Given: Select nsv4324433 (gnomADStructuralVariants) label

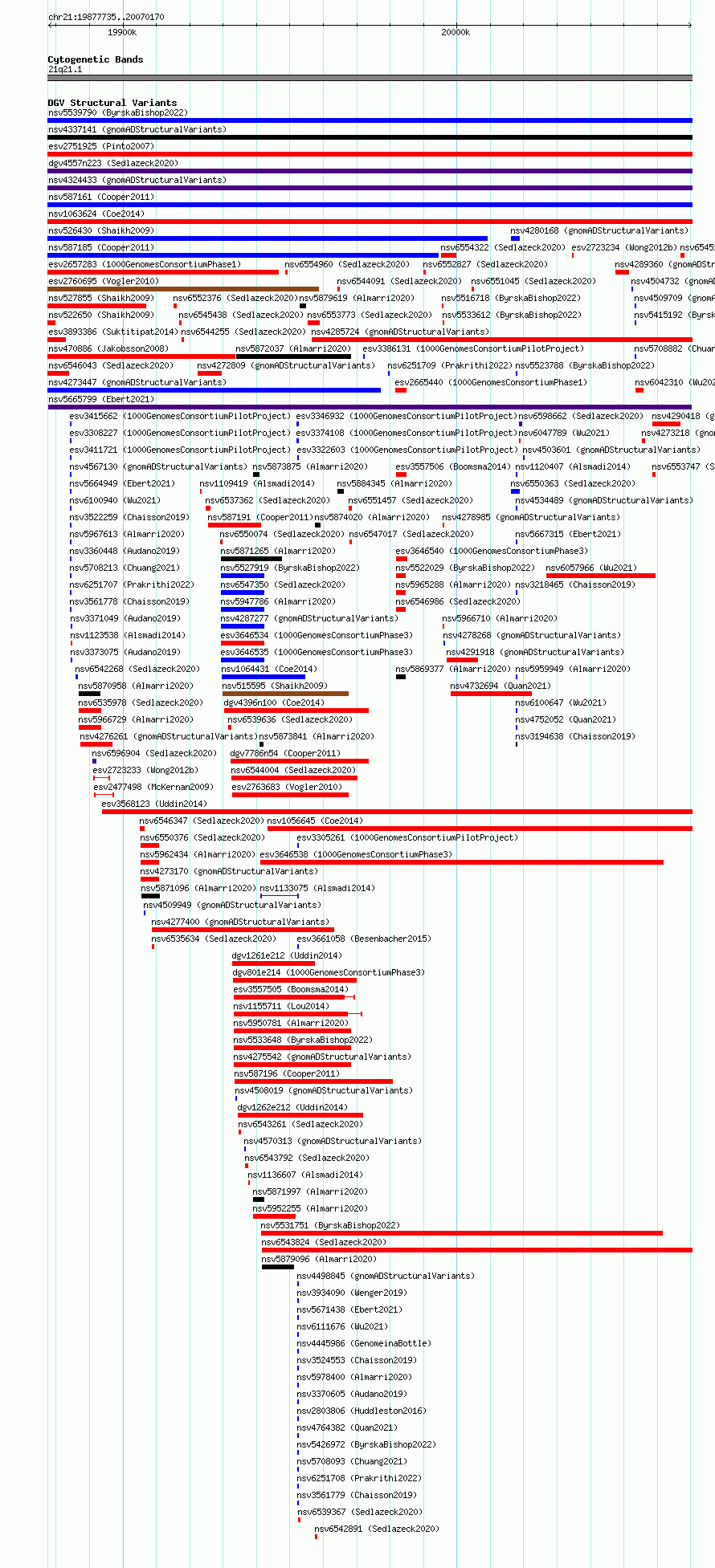Looking at the screenshot, I should click(137, 180).
